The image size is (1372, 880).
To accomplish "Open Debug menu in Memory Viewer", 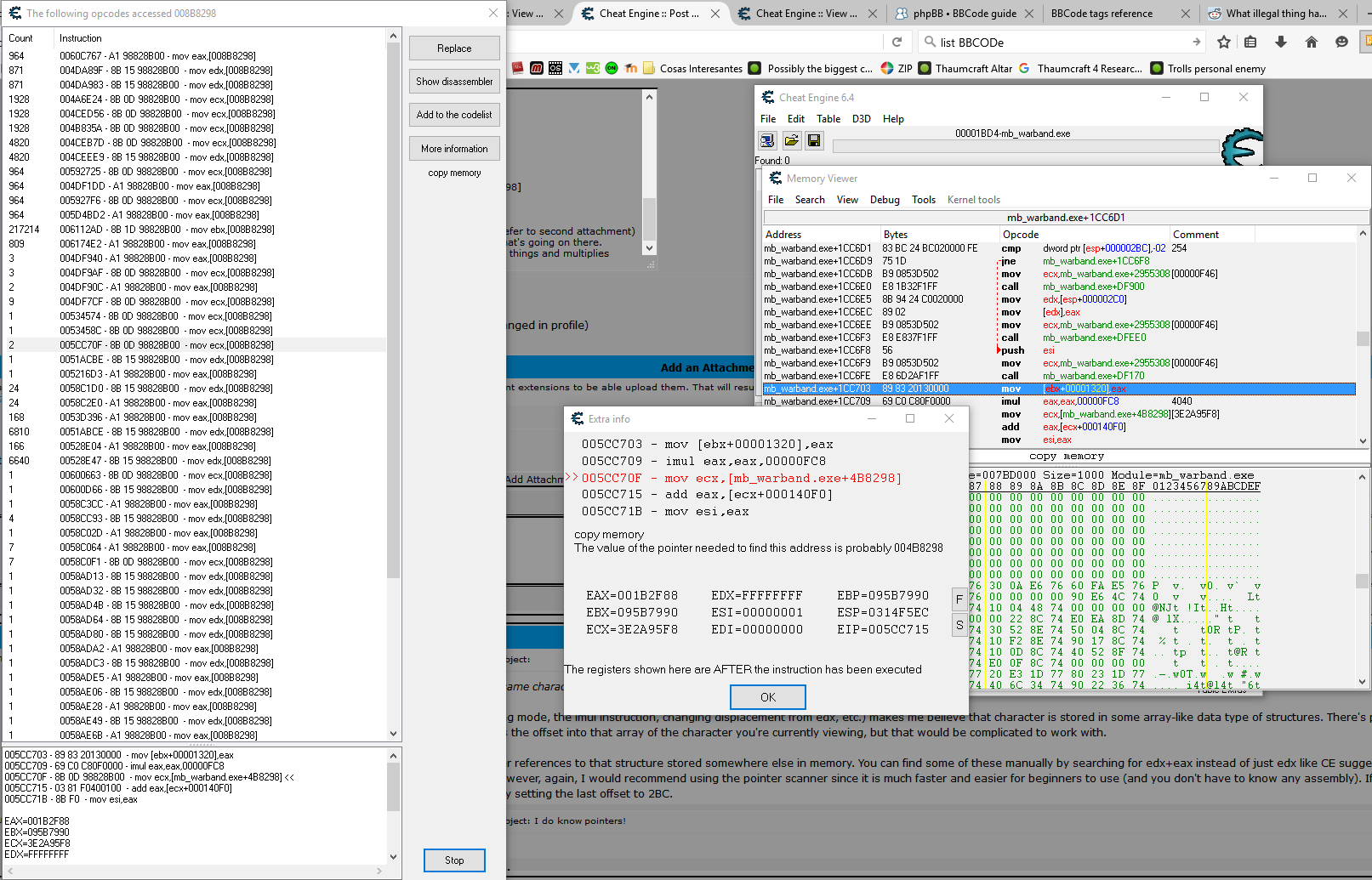I will pyautogui.click(x=885, y=200).
